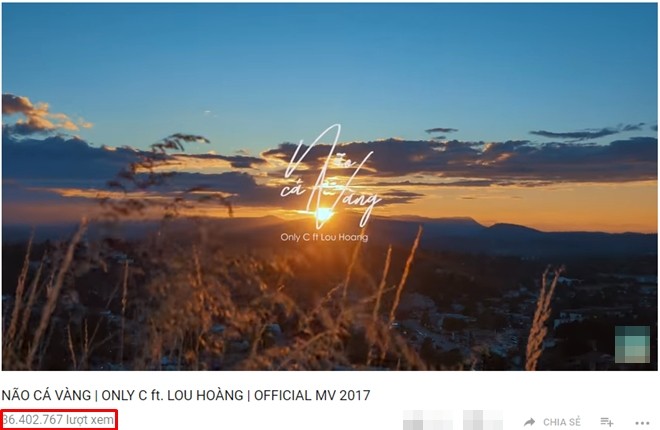Click the first blurred like button

tap(427, 420)
